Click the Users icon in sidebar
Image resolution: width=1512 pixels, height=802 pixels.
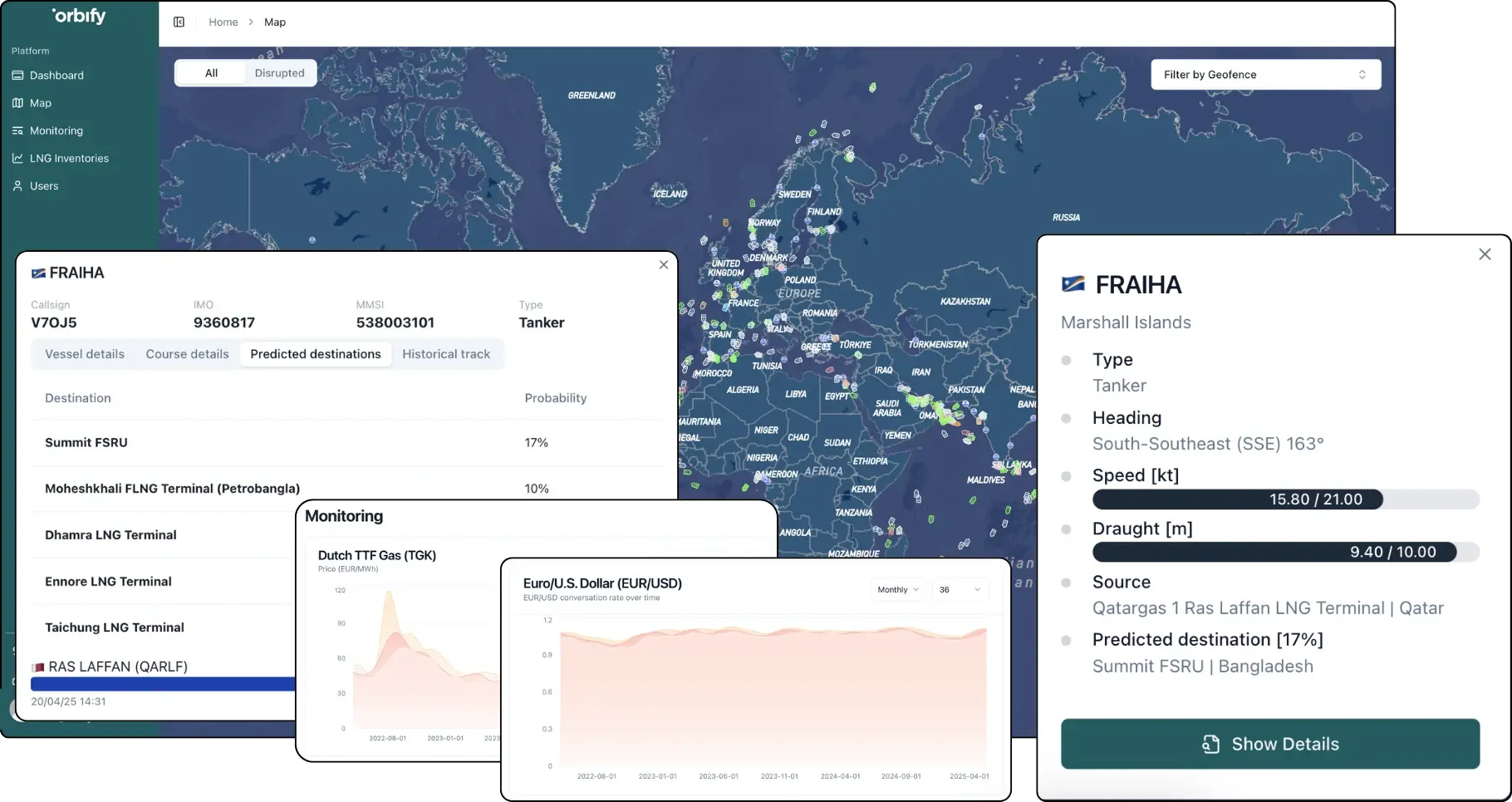tap(17, 186)
